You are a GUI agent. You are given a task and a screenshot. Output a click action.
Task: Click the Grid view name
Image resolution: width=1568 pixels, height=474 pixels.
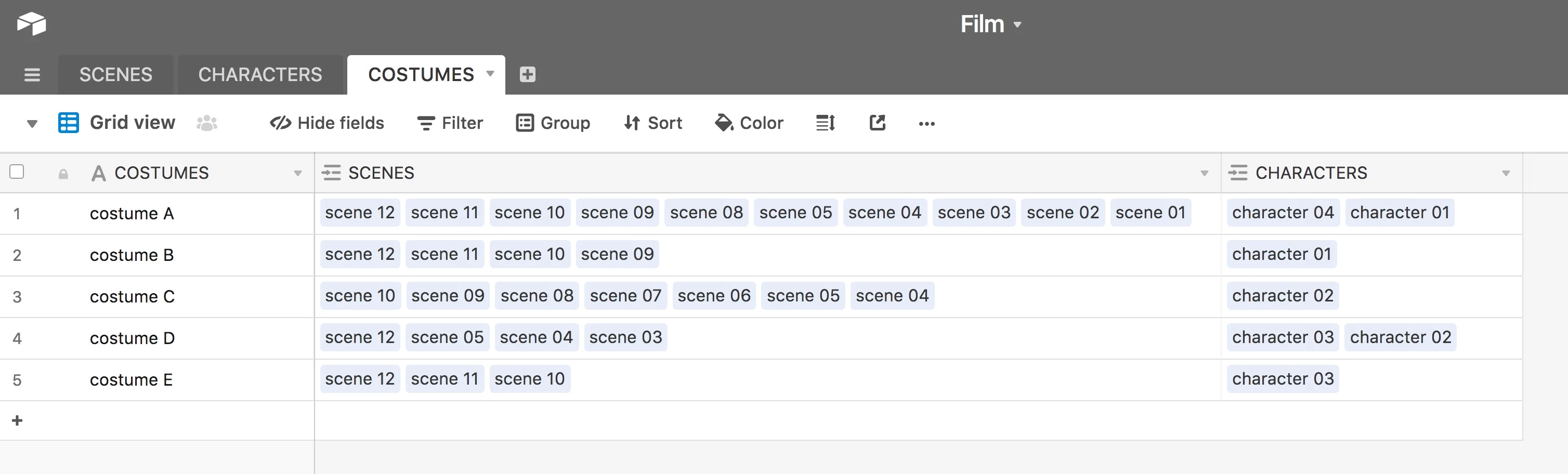133,122
